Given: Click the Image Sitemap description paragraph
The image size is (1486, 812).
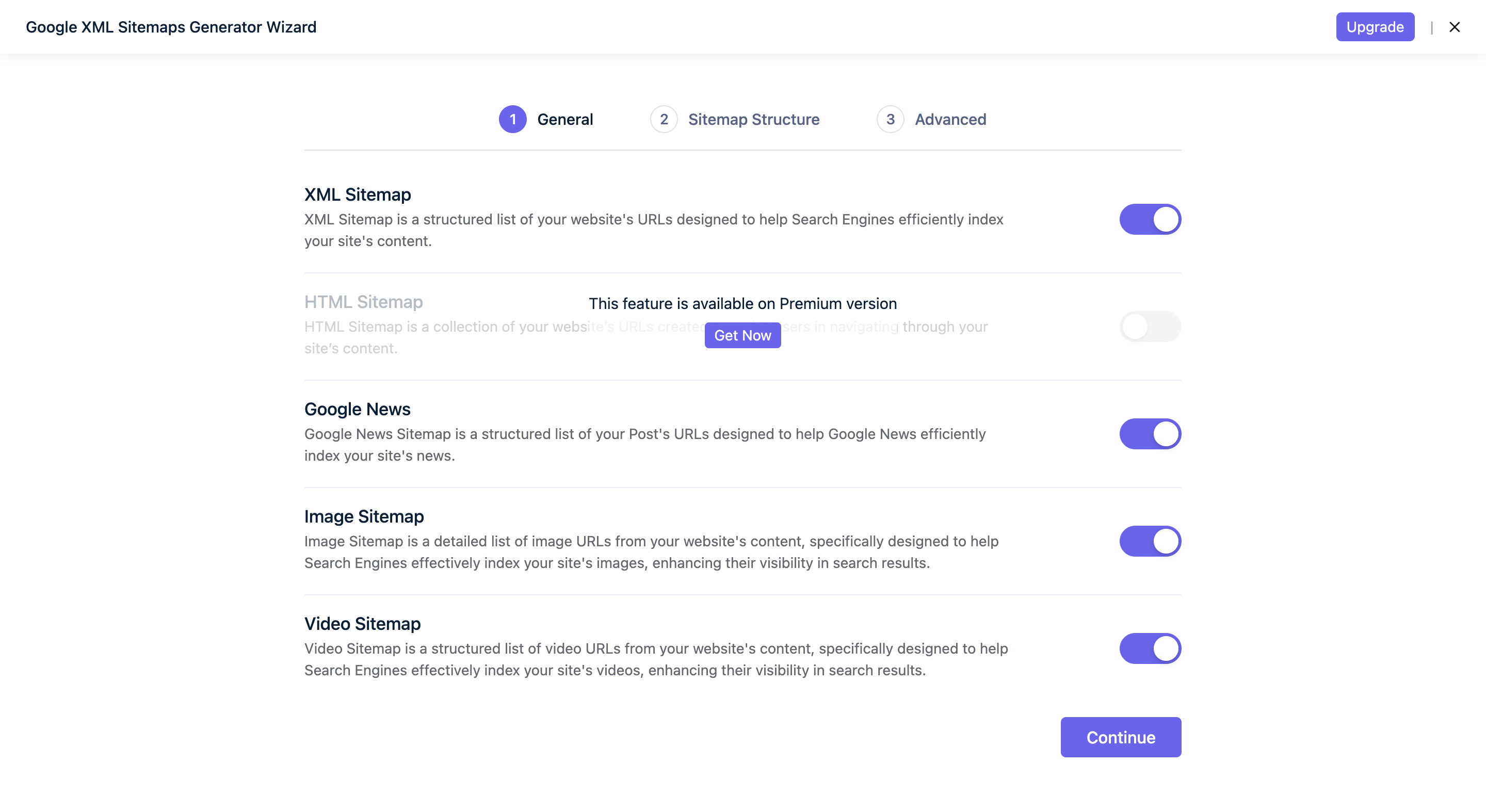Looking at the screenshot, I should click(x=651, y=552).
